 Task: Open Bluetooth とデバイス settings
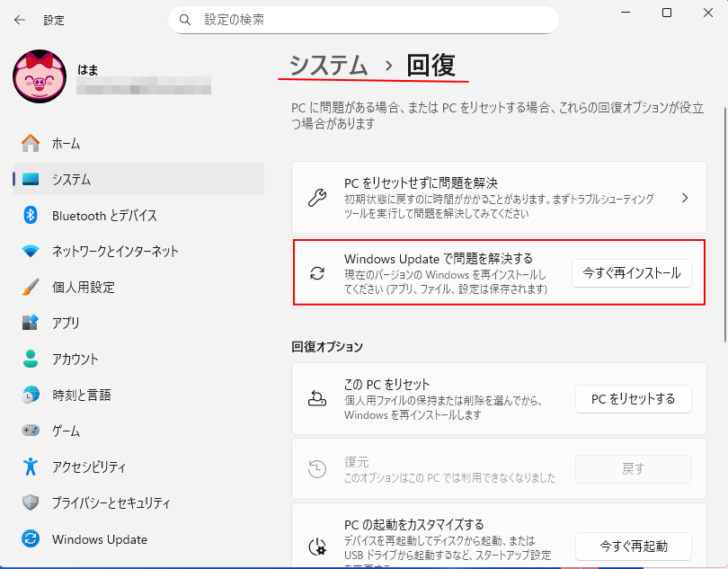138,215
